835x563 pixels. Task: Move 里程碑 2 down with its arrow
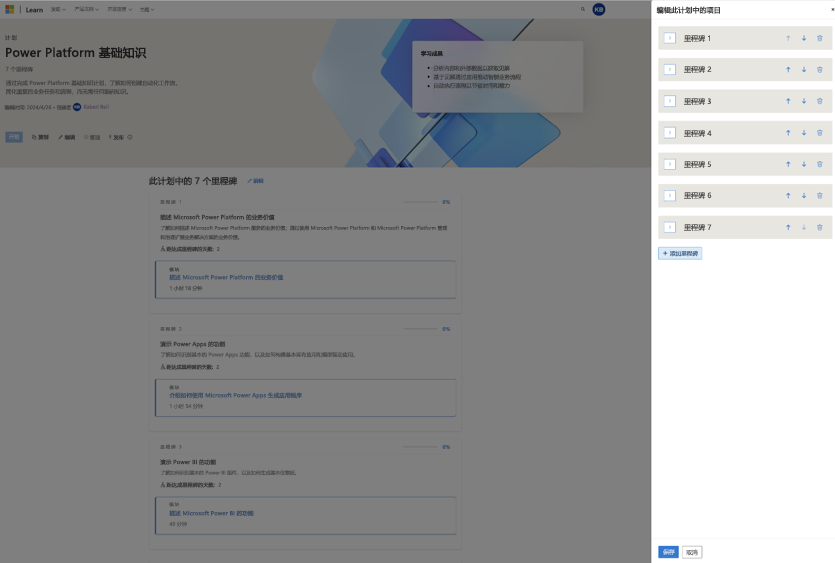pos(804,70)
